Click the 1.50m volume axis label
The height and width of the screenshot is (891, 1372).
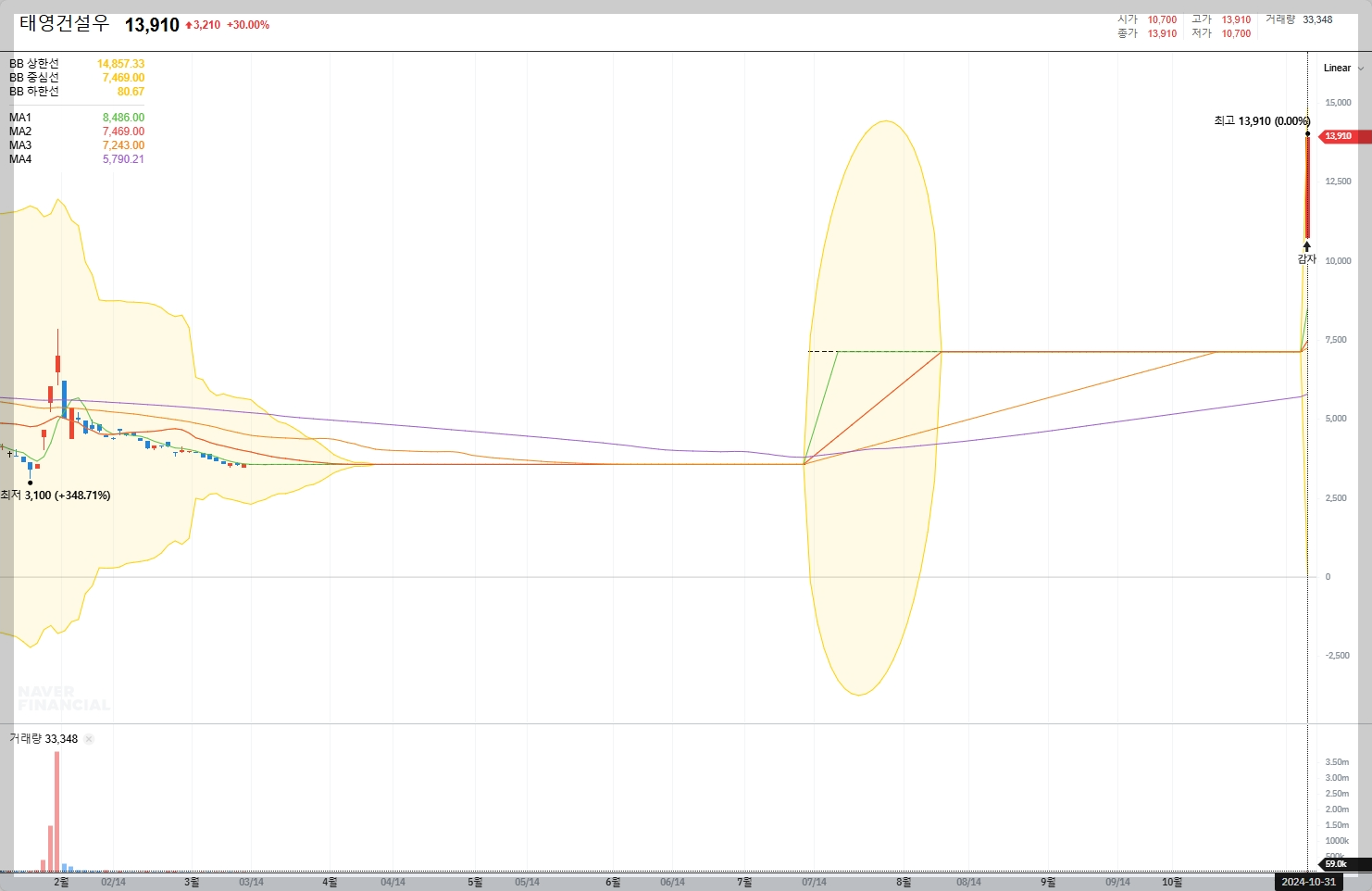(x=1337, y=825)
